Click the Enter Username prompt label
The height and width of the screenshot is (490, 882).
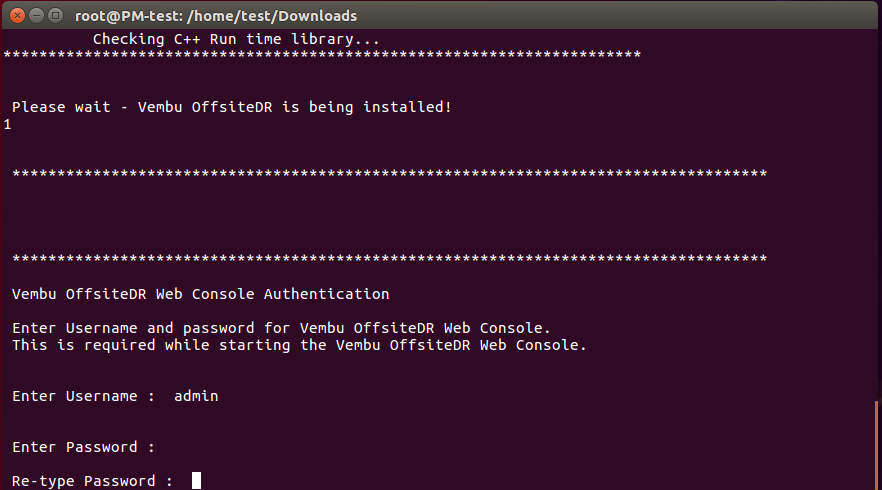point(83,396)
